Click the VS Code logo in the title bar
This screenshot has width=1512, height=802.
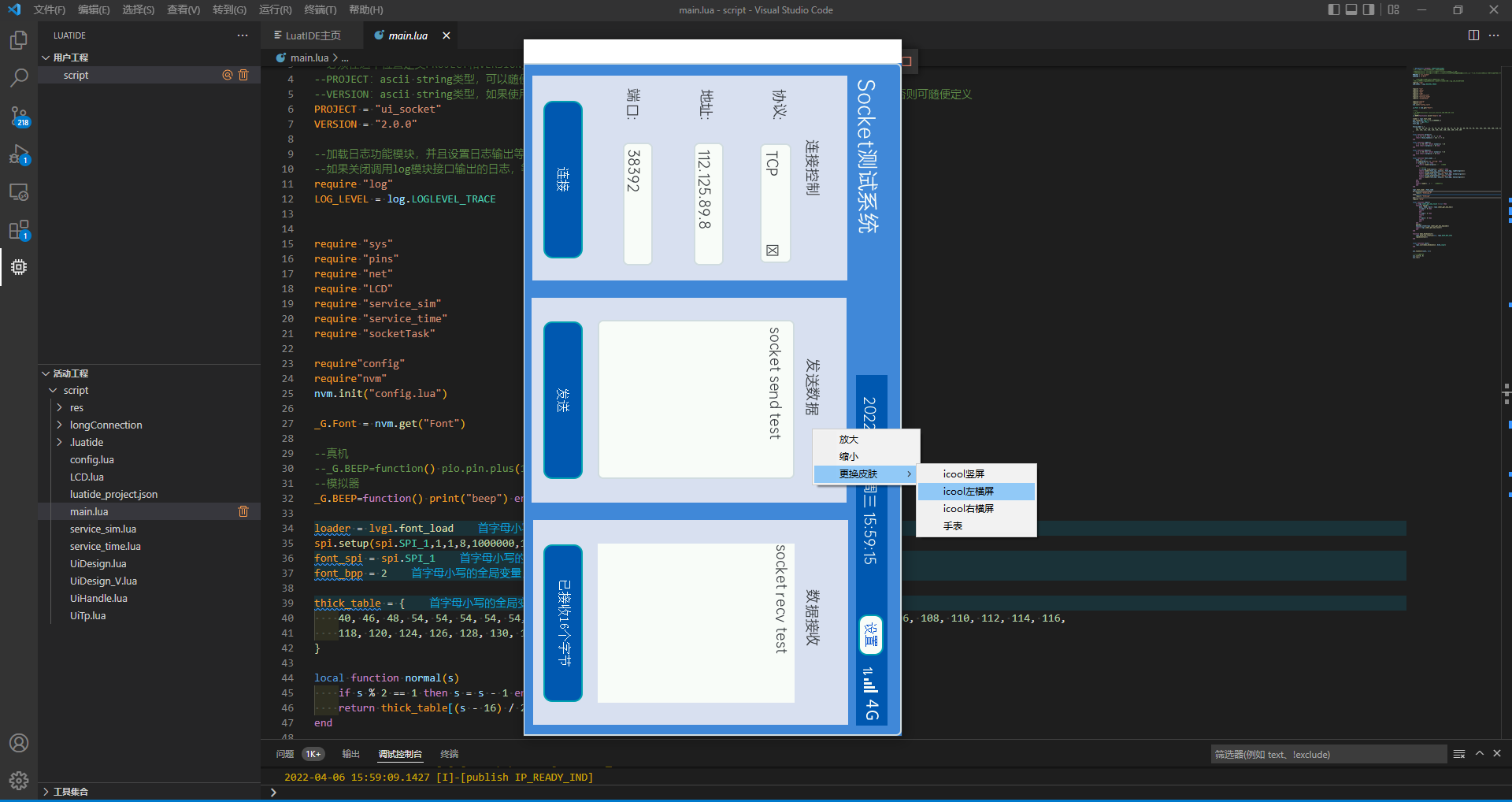tap(14, 9)
